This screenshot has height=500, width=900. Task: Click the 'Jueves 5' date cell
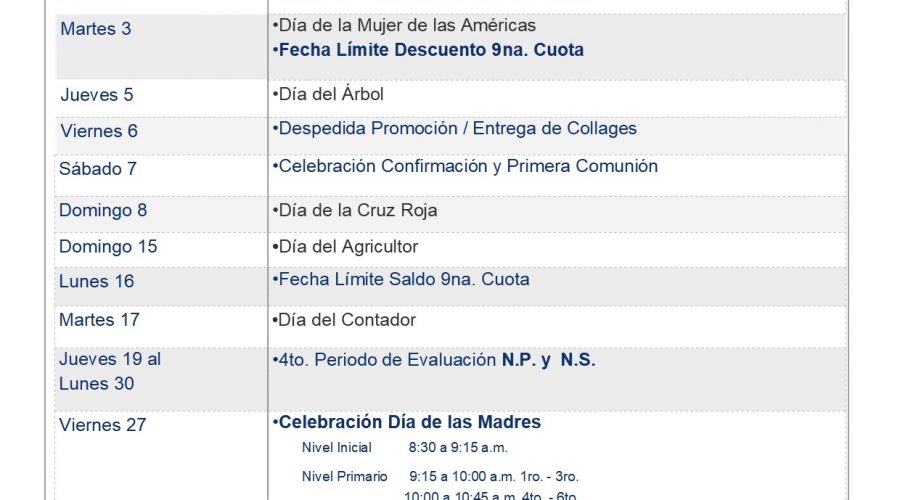(x=161, y=98)
